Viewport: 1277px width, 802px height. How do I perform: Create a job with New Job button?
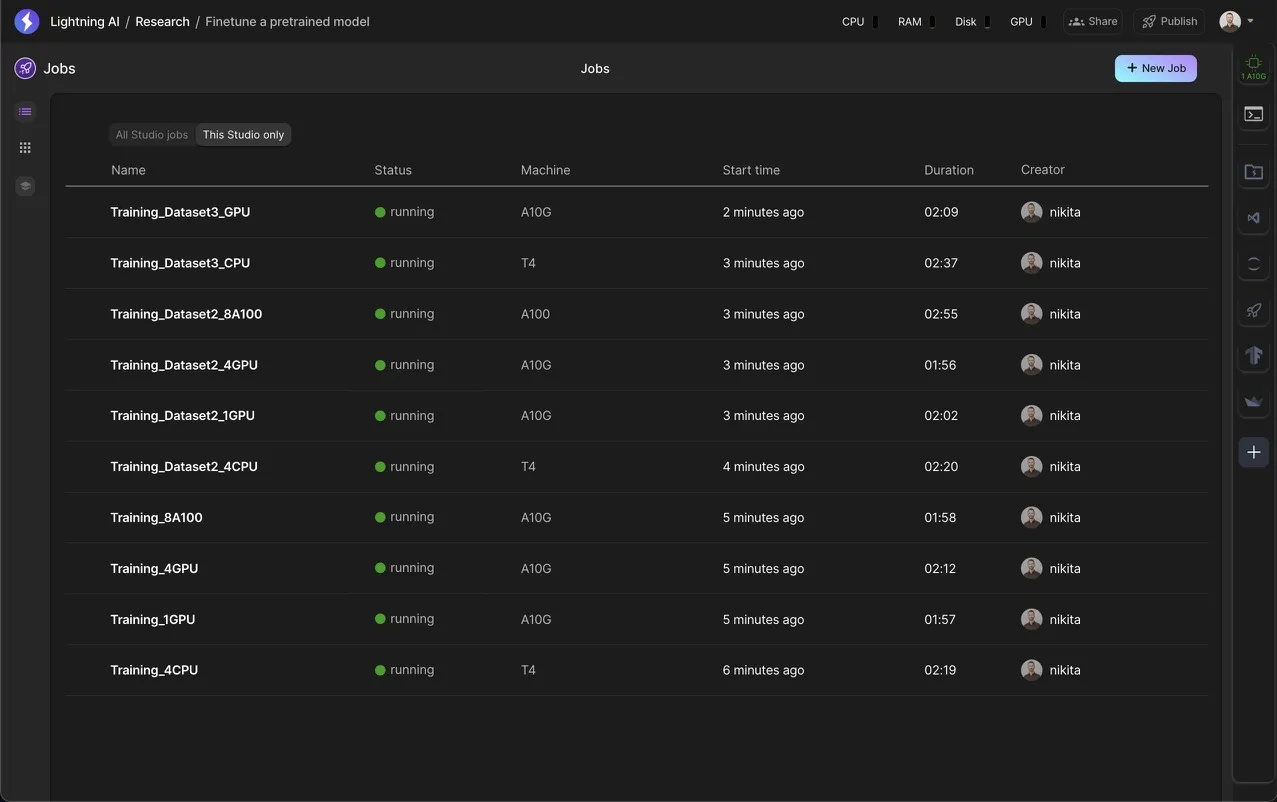point(1156,68)
